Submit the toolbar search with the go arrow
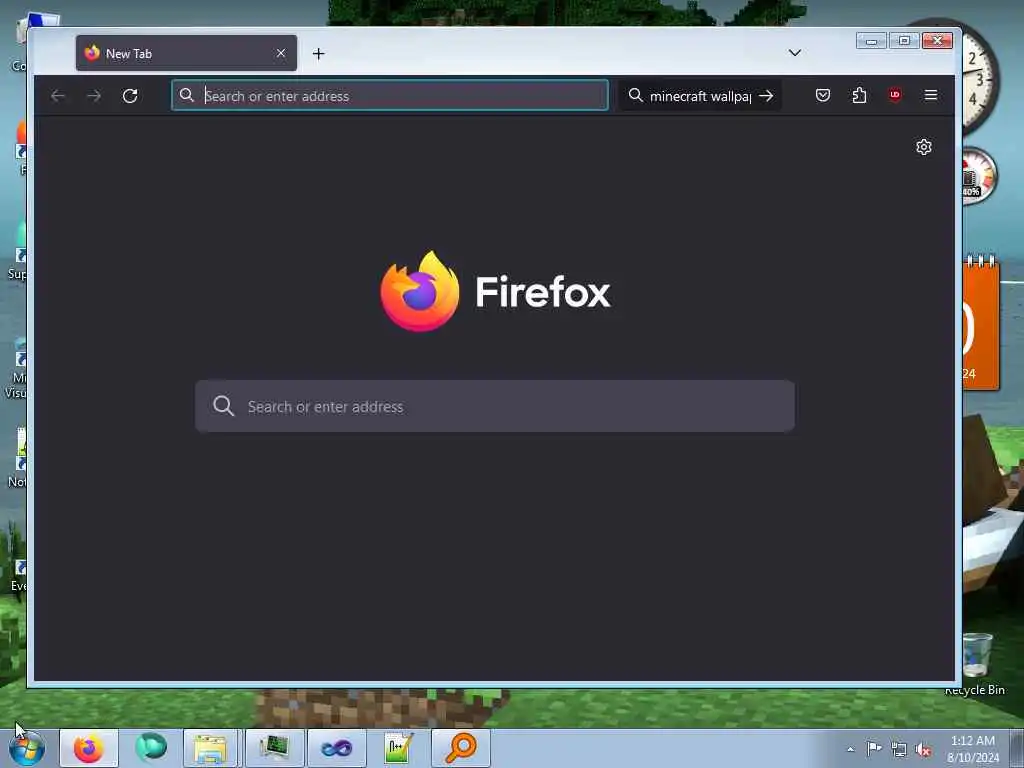This screenshot has width=1024, height=768. coord(766,96)
